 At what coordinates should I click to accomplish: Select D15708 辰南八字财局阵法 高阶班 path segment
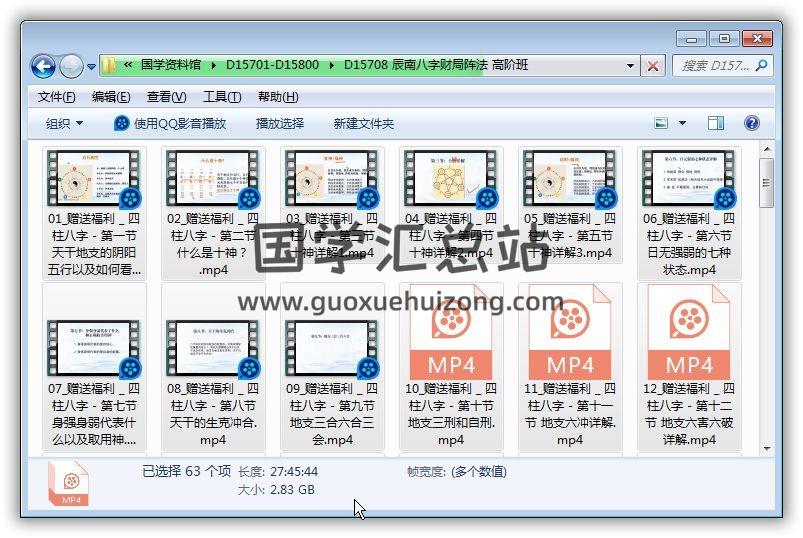[x=436, y=65]
